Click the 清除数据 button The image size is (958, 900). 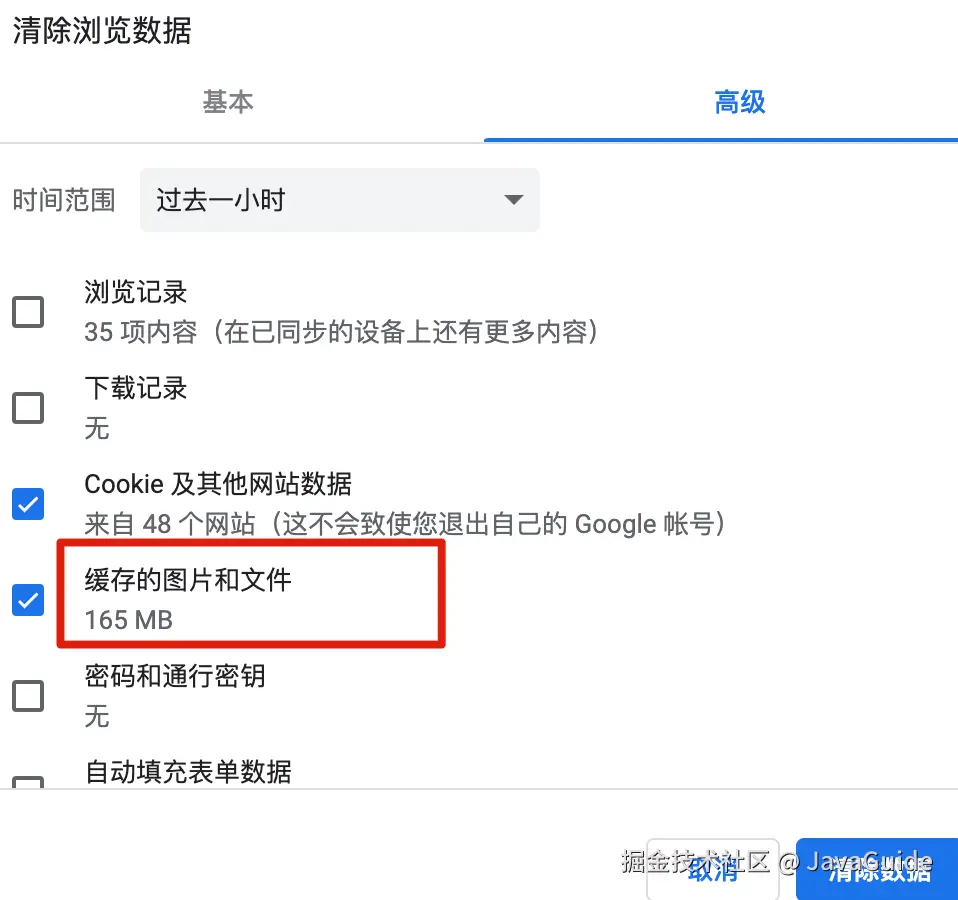[x=877, y=868]
